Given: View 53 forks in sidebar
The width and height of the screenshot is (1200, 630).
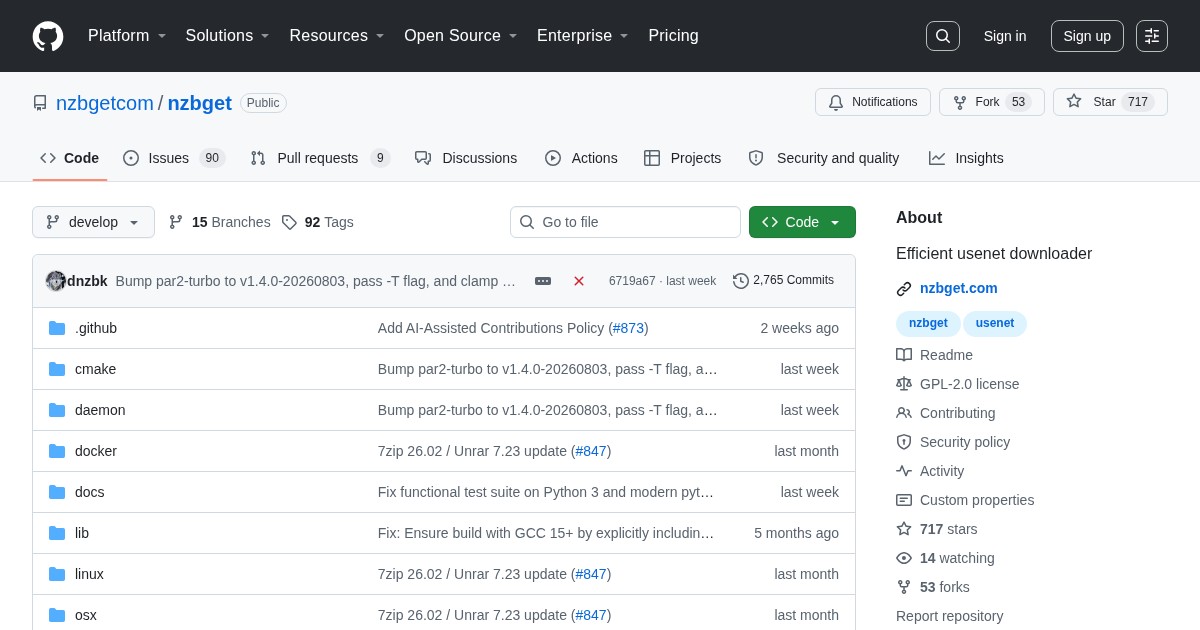Looking at the screenshot, I should click(933, 587).
